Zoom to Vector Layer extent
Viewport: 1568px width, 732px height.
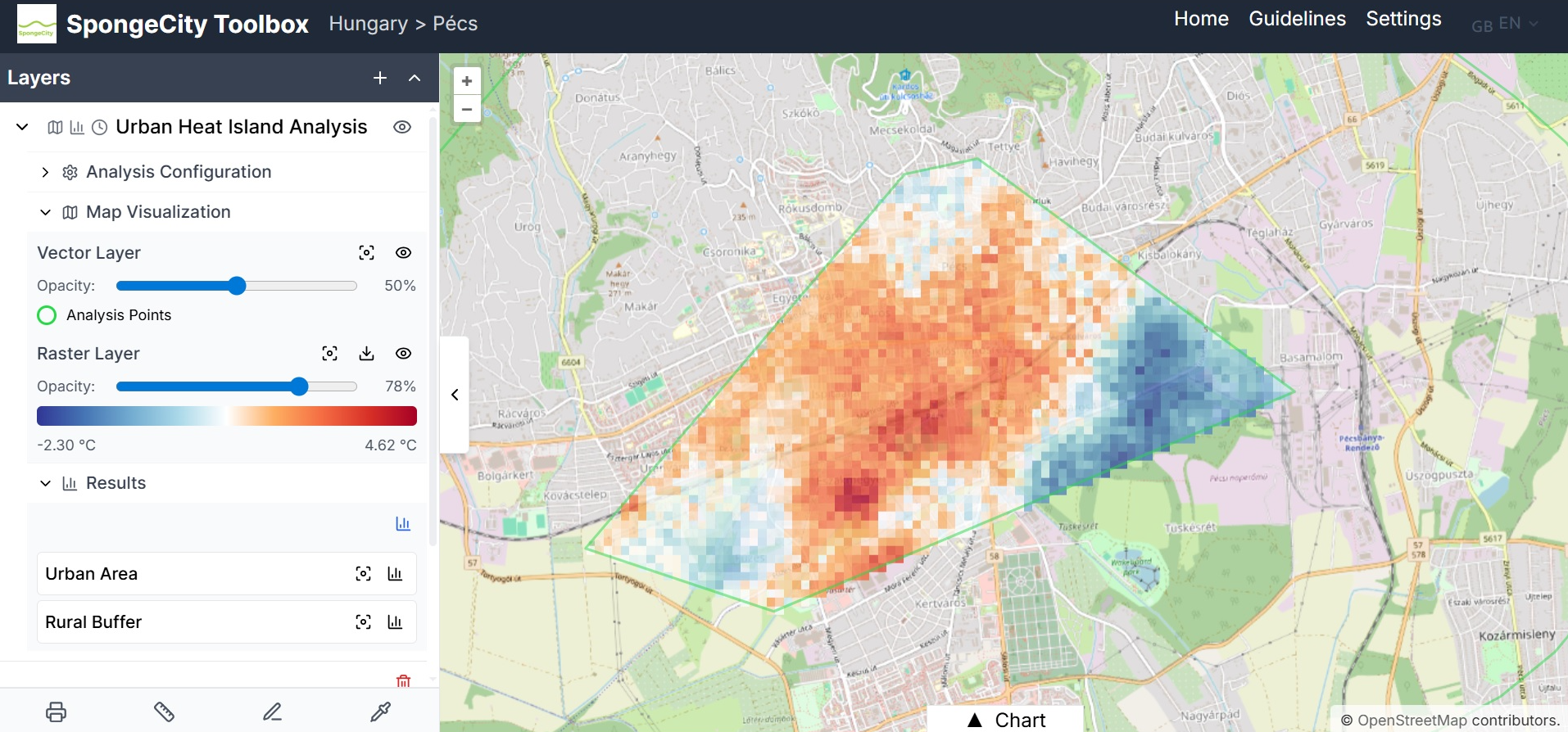tap(366, 253)
